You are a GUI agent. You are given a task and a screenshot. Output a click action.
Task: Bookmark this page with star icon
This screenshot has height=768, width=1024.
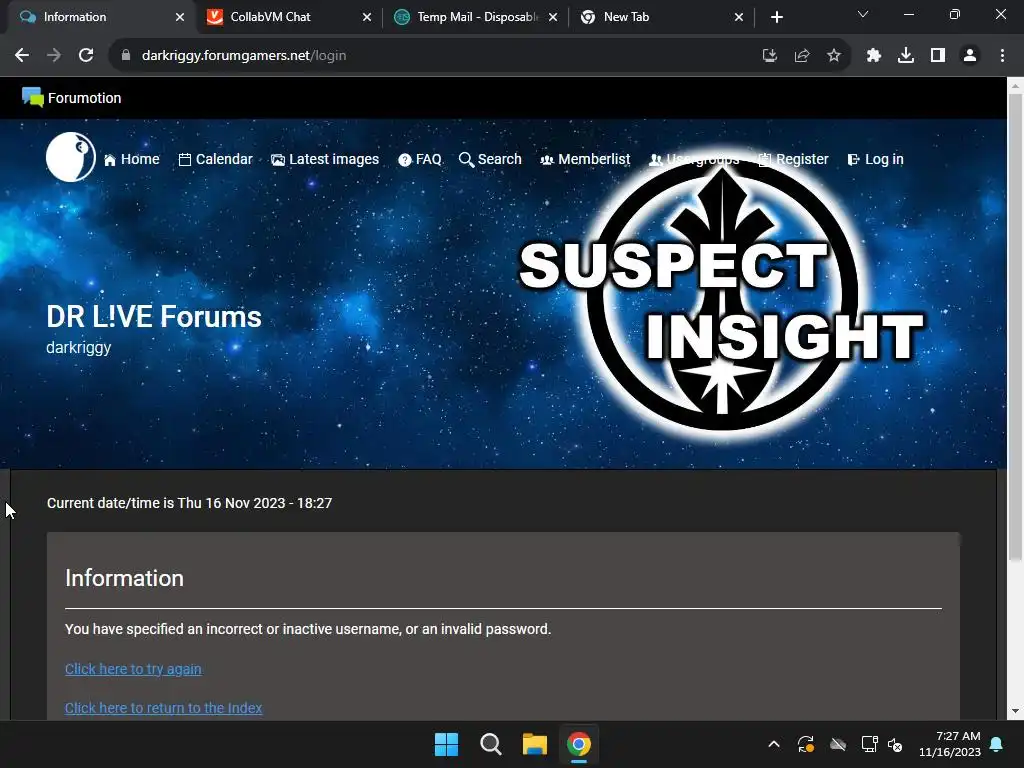pos(834,56)
